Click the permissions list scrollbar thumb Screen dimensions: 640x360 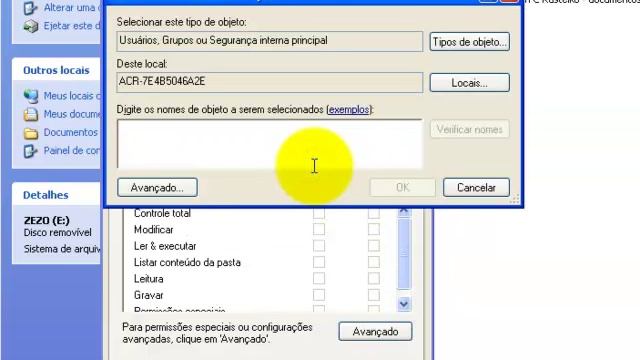pos(404,253)
